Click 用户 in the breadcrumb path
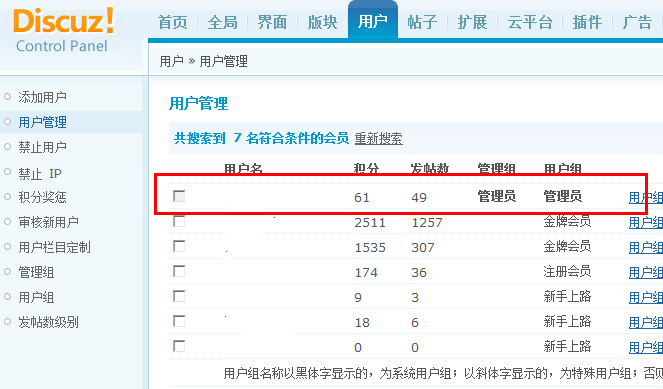Screen dimensions: 663x389 pyautogui.click(x=171, y=61)
